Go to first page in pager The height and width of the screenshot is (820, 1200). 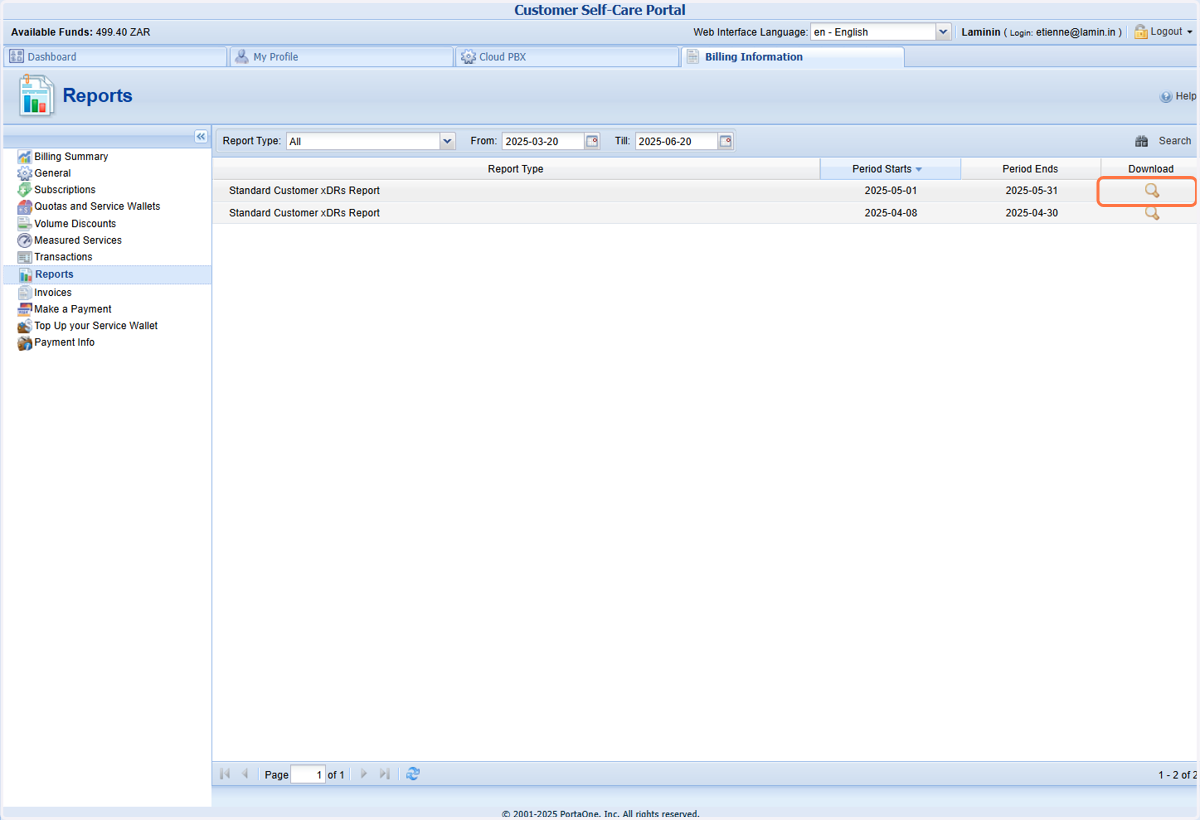point(225,774)
